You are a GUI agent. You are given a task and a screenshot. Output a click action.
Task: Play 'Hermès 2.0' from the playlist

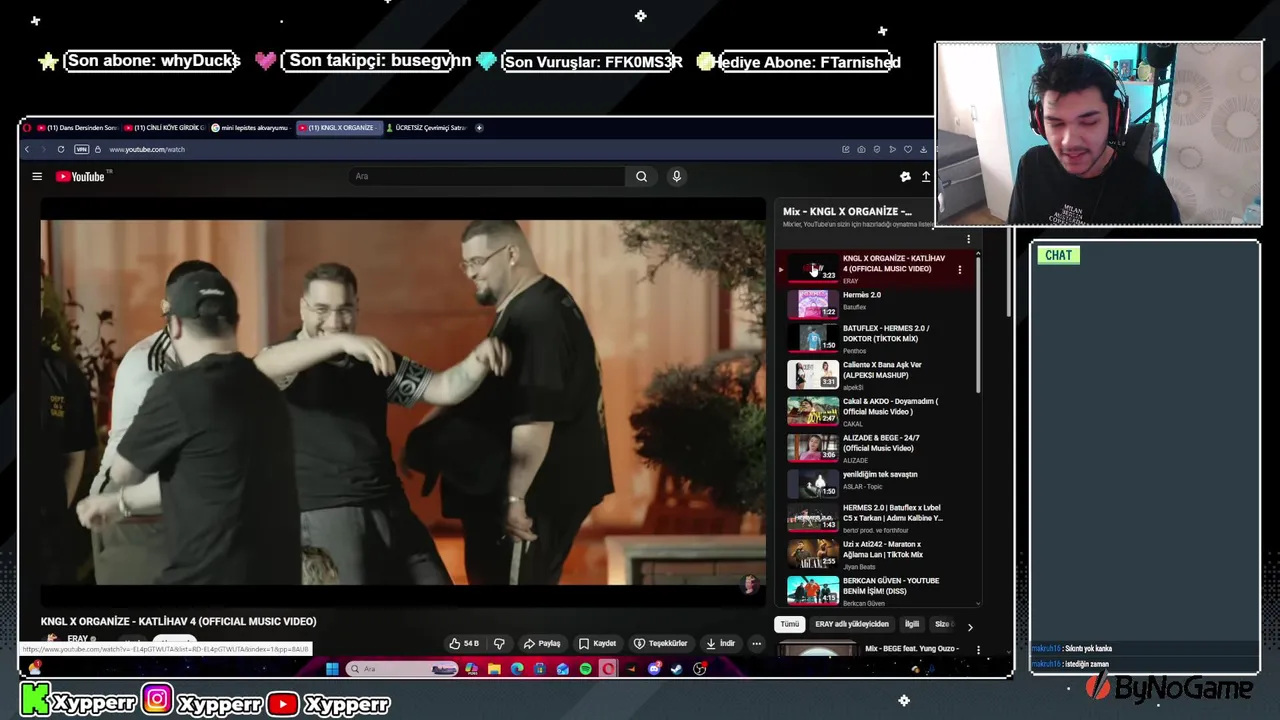point(878,303)
